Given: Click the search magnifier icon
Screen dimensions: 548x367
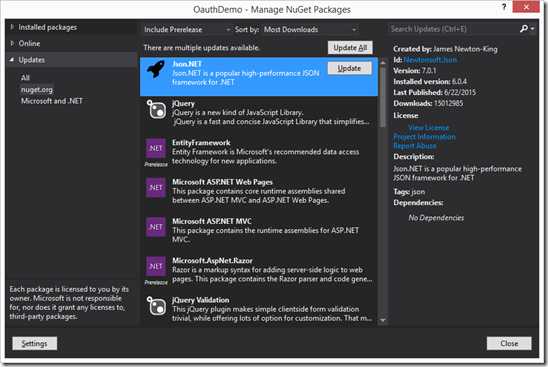Looking at the screenshot, I should click(523, 29).
